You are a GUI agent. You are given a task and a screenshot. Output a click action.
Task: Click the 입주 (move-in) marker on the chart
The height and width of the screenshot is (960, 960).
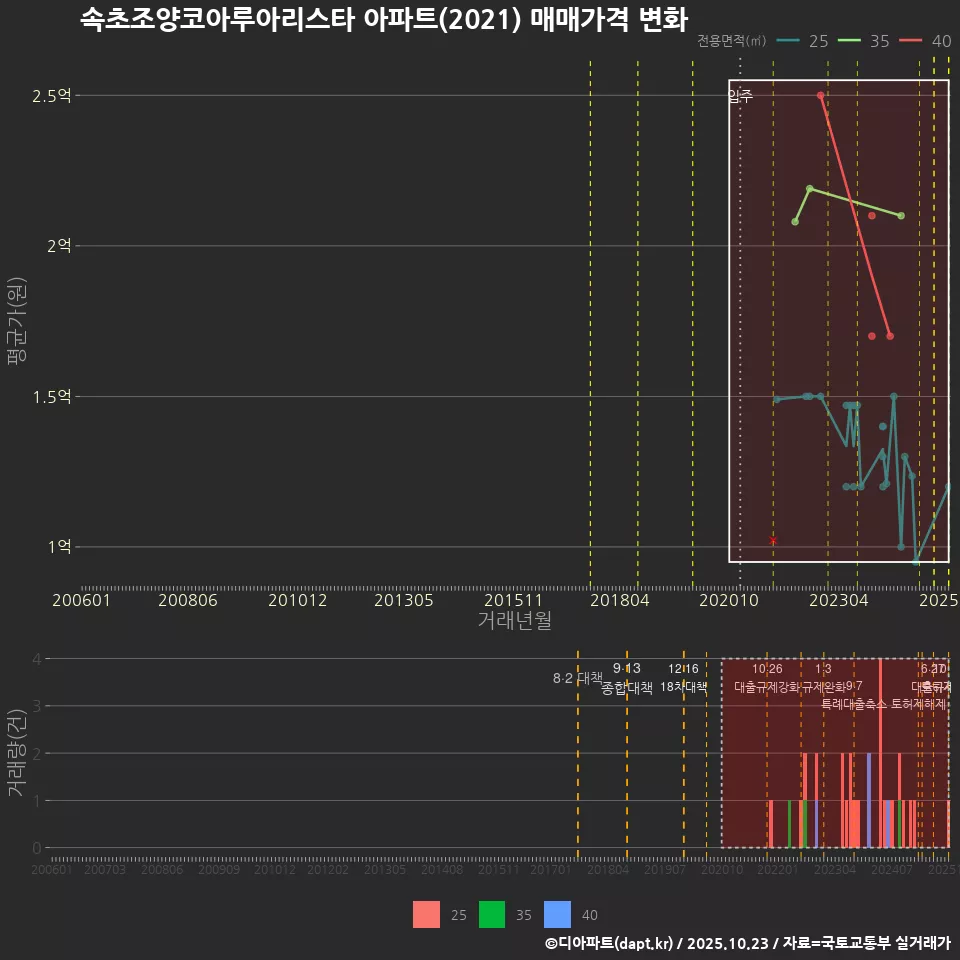pos(739,97)
